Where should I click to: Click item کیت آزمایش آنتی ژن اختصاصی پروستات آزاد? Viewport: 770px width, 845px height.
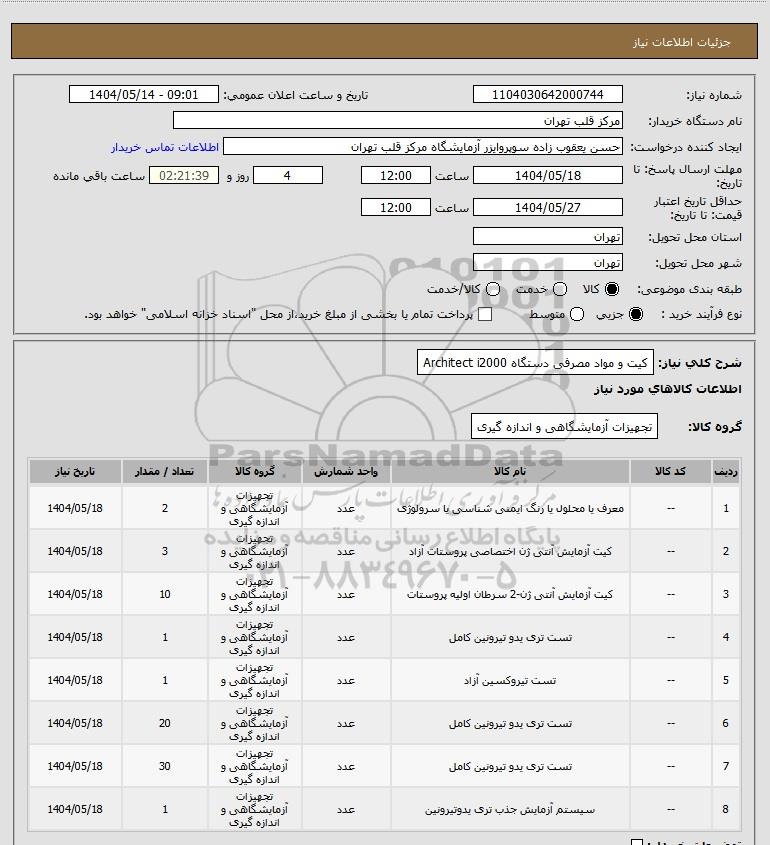pyautogui.click(x=510, y=551)
